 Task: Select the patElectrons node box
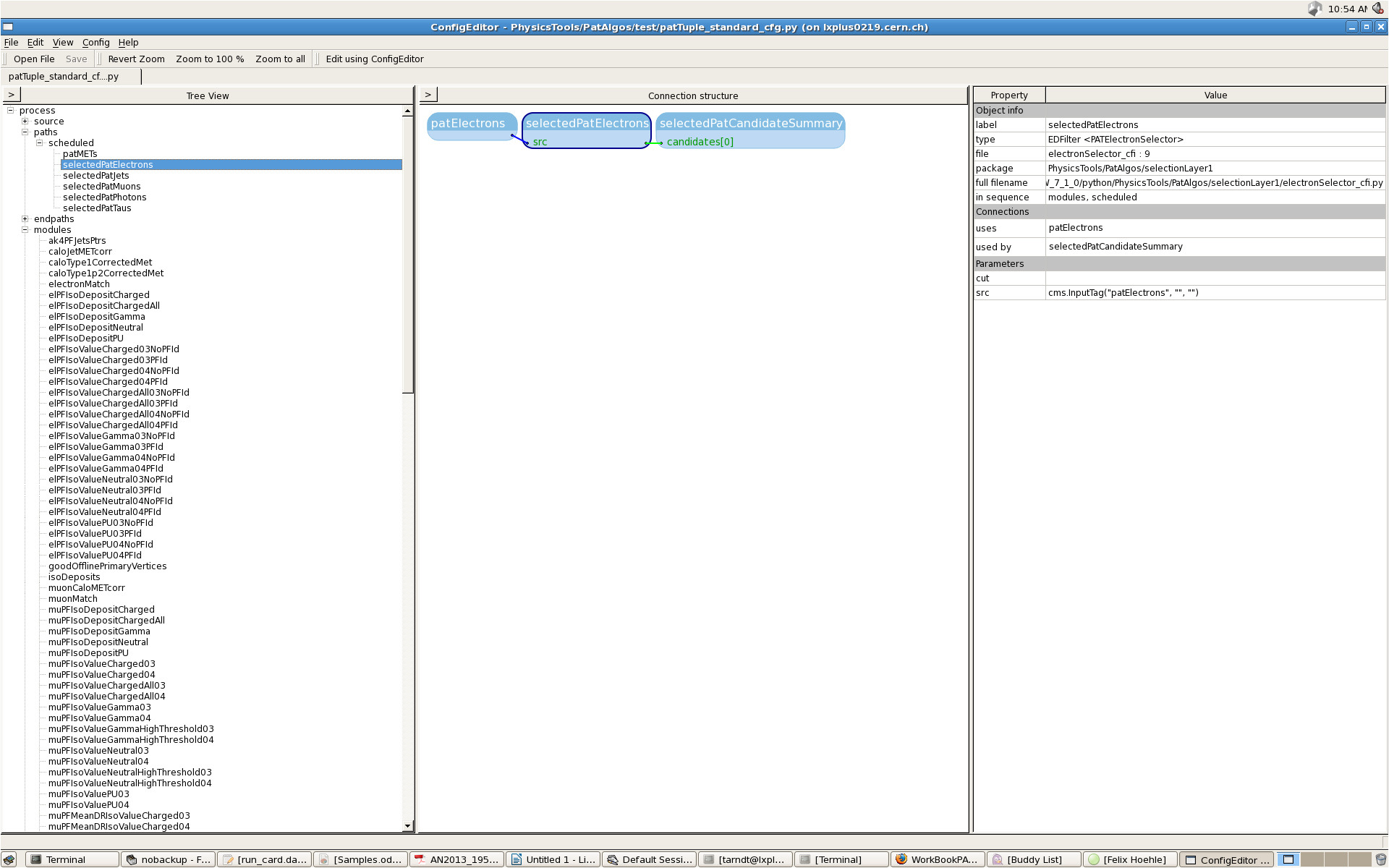(x=468, y=124)
